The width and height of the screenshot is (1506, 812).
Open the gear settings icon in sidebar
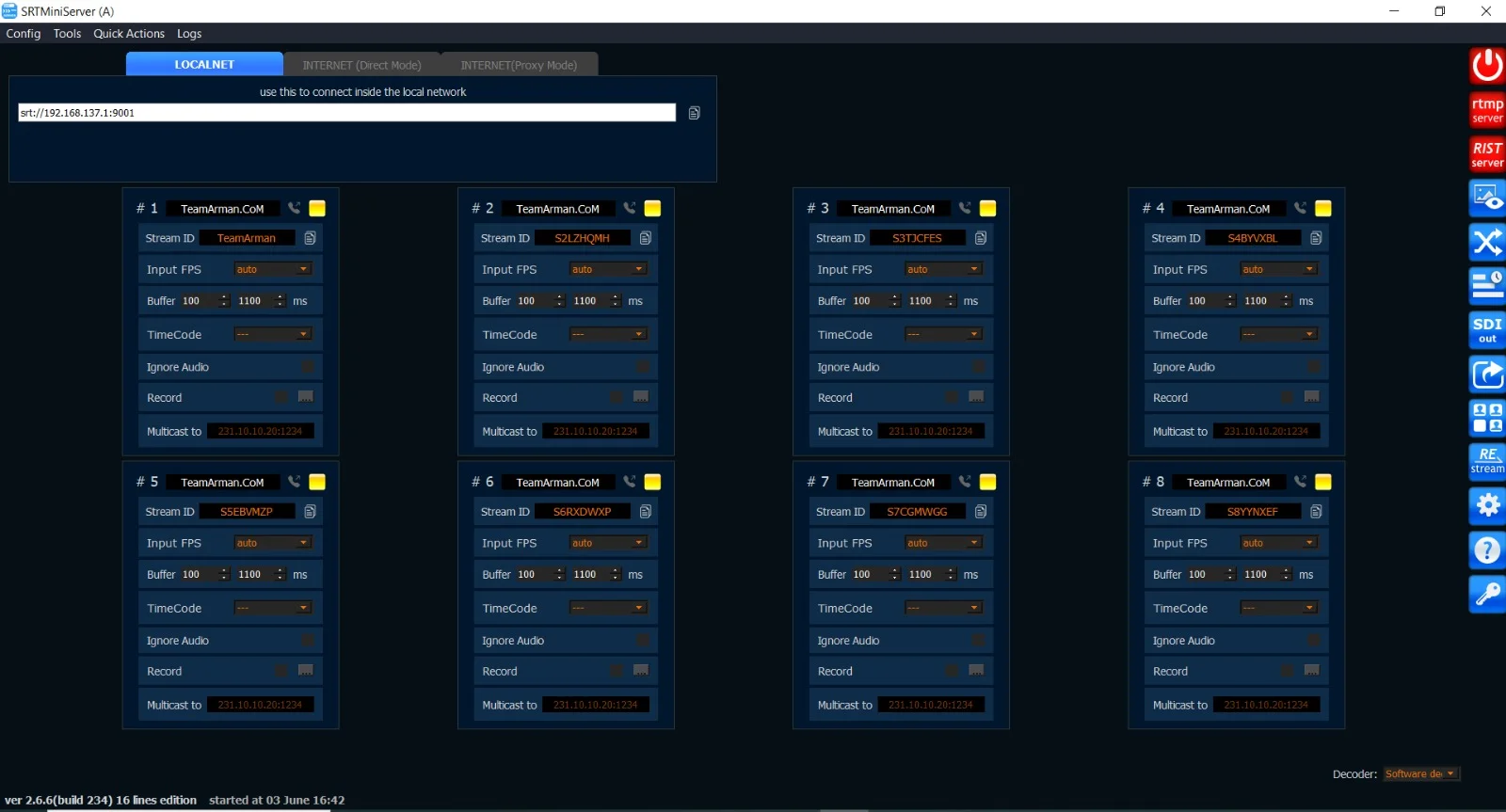tap(1487, 505)
